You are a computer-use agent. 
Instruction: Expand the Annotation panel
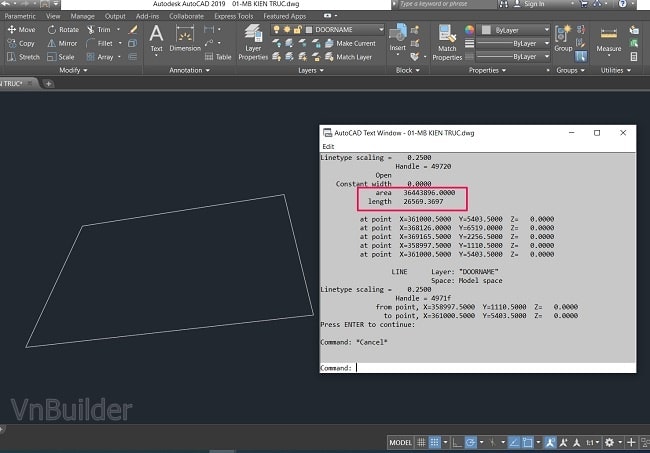click(x=189, y=70)
